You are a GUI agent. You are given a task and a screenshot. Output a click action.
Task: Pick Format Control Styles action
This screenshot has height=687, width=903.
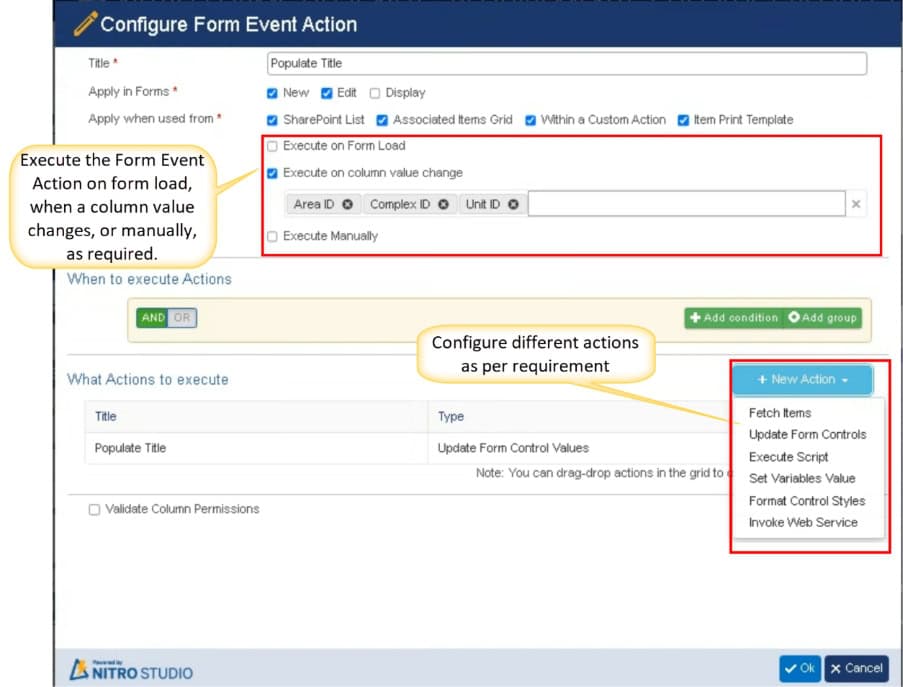[807, 501]
